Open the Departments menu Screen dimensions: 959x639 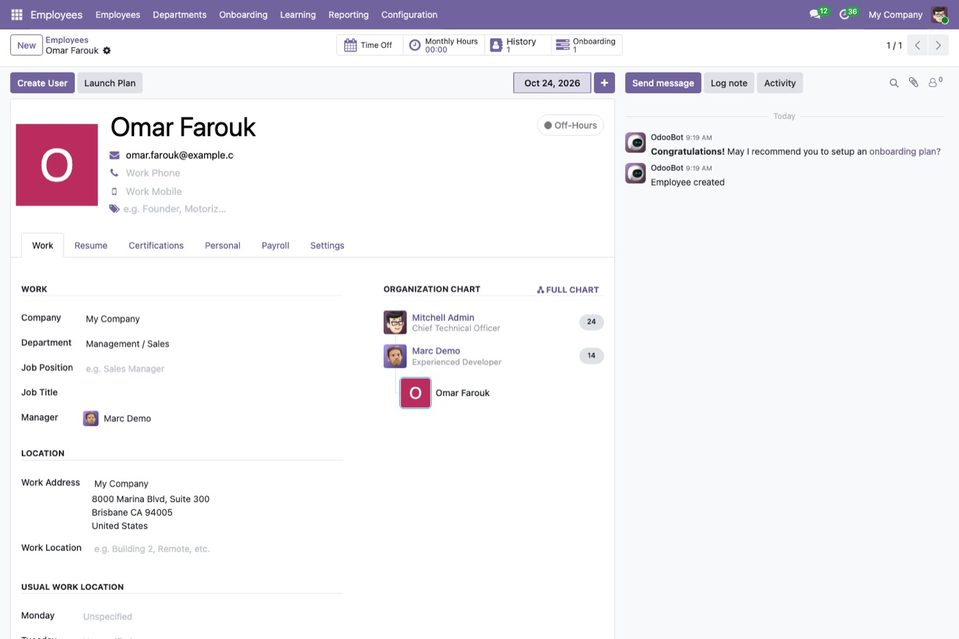(x=179, y=15)
